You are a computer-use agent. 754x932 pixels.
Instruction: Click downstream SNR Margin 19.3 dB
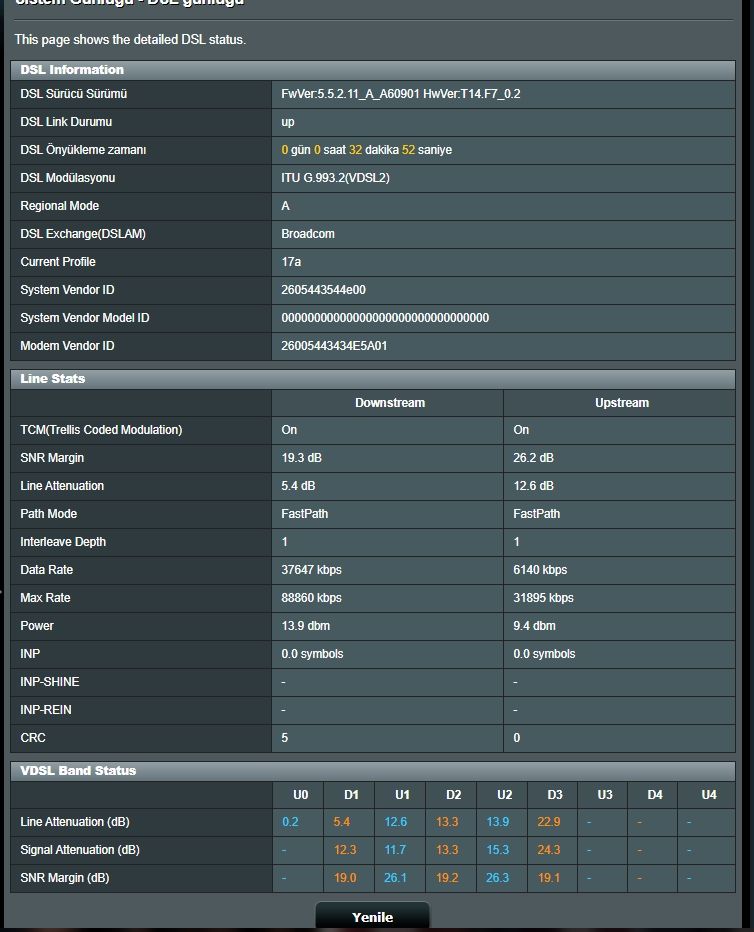pos(301,458)
